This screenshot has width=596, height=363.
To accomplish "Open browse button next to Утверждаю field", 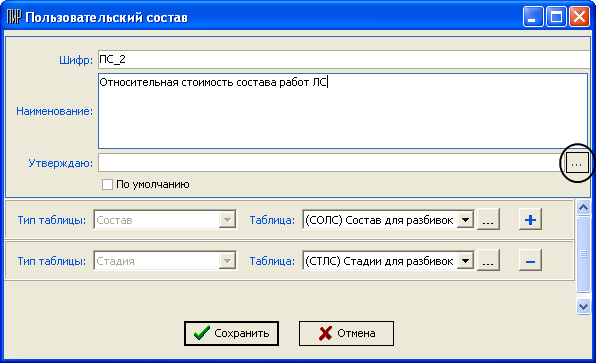I will pyautogui.click(x=577, y=163).
